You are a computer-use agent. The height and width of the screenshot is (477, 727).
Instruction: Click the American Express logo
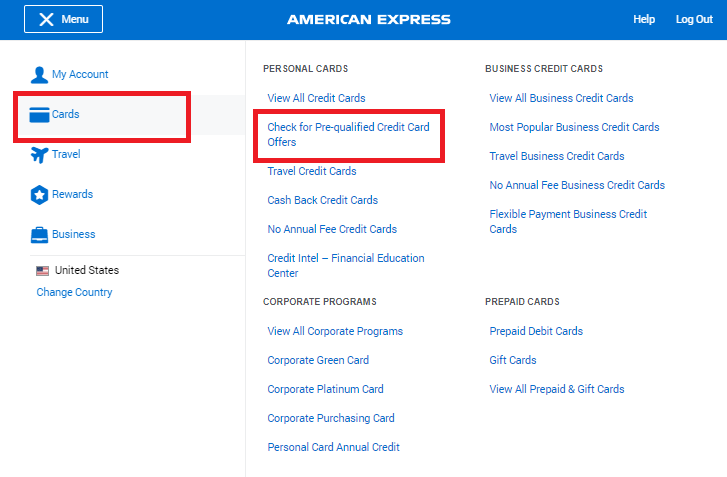(x=369, y=19)
